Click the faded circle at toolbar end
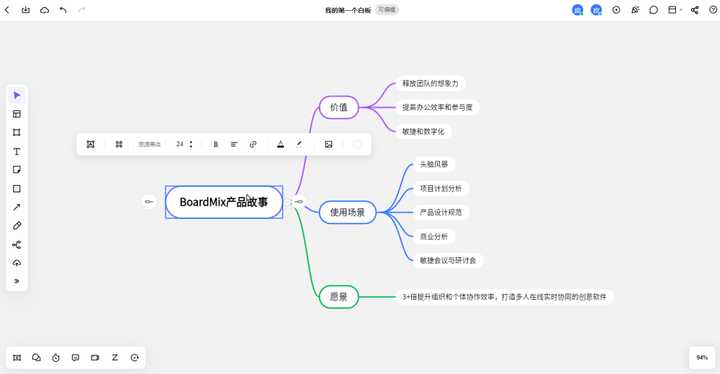 point(357,144)
